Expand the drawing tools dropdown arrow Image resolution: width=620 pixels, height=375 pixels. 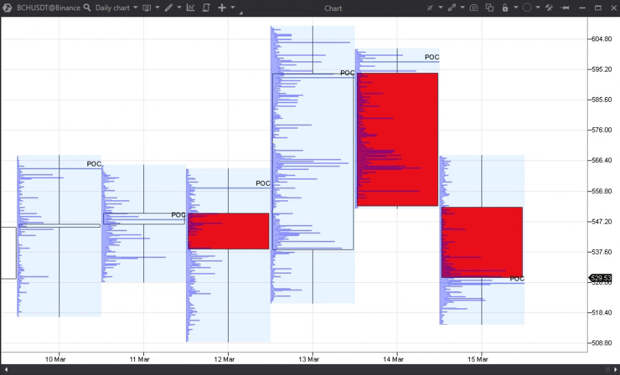tap(179, 8)
